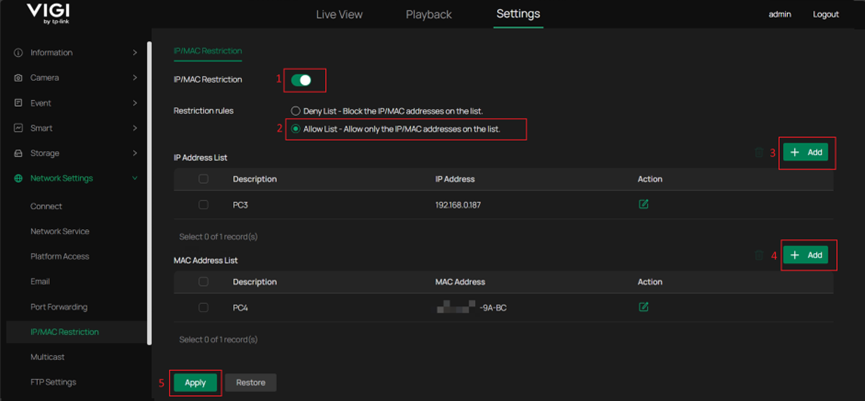This screenshot has height=401, width=865.
Task: Expand the Event menu chevron
Action: 135,103
